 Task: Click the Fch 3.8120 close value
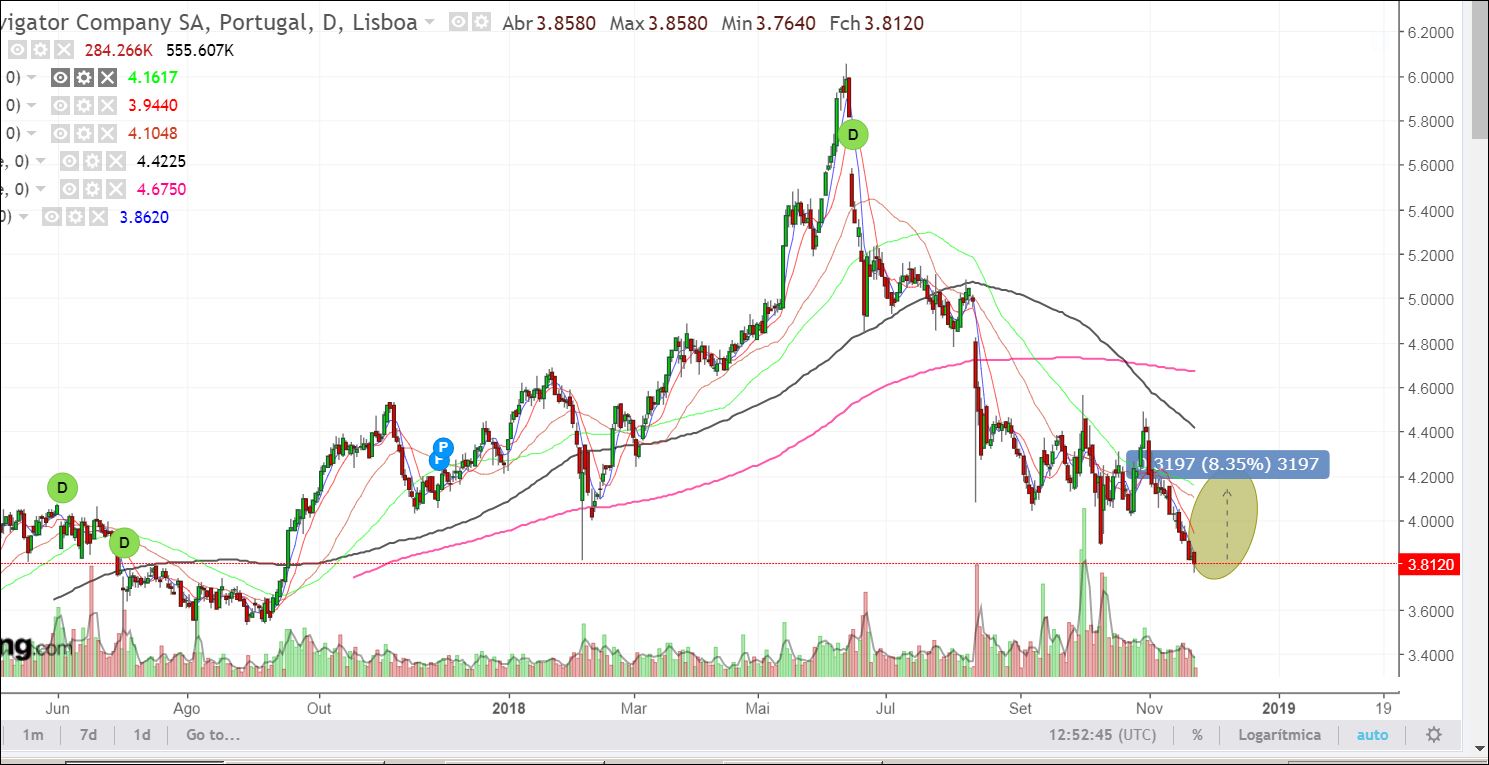[x=876, y=22]
